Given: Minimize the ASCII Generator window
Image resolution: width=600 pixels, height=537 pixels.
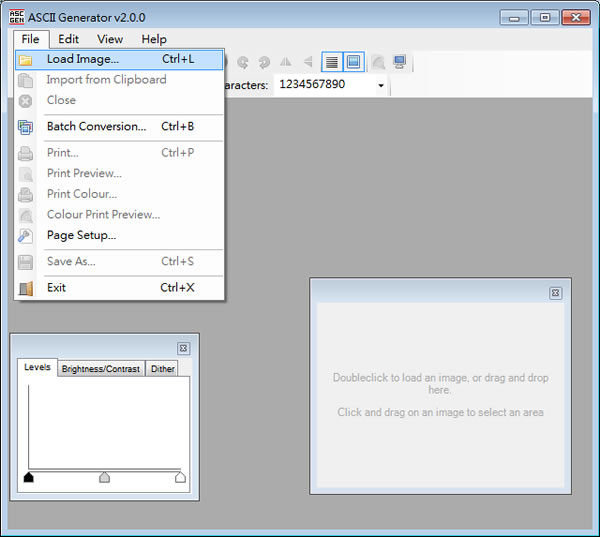Looking at the screenshot, I should click(514, 18).
